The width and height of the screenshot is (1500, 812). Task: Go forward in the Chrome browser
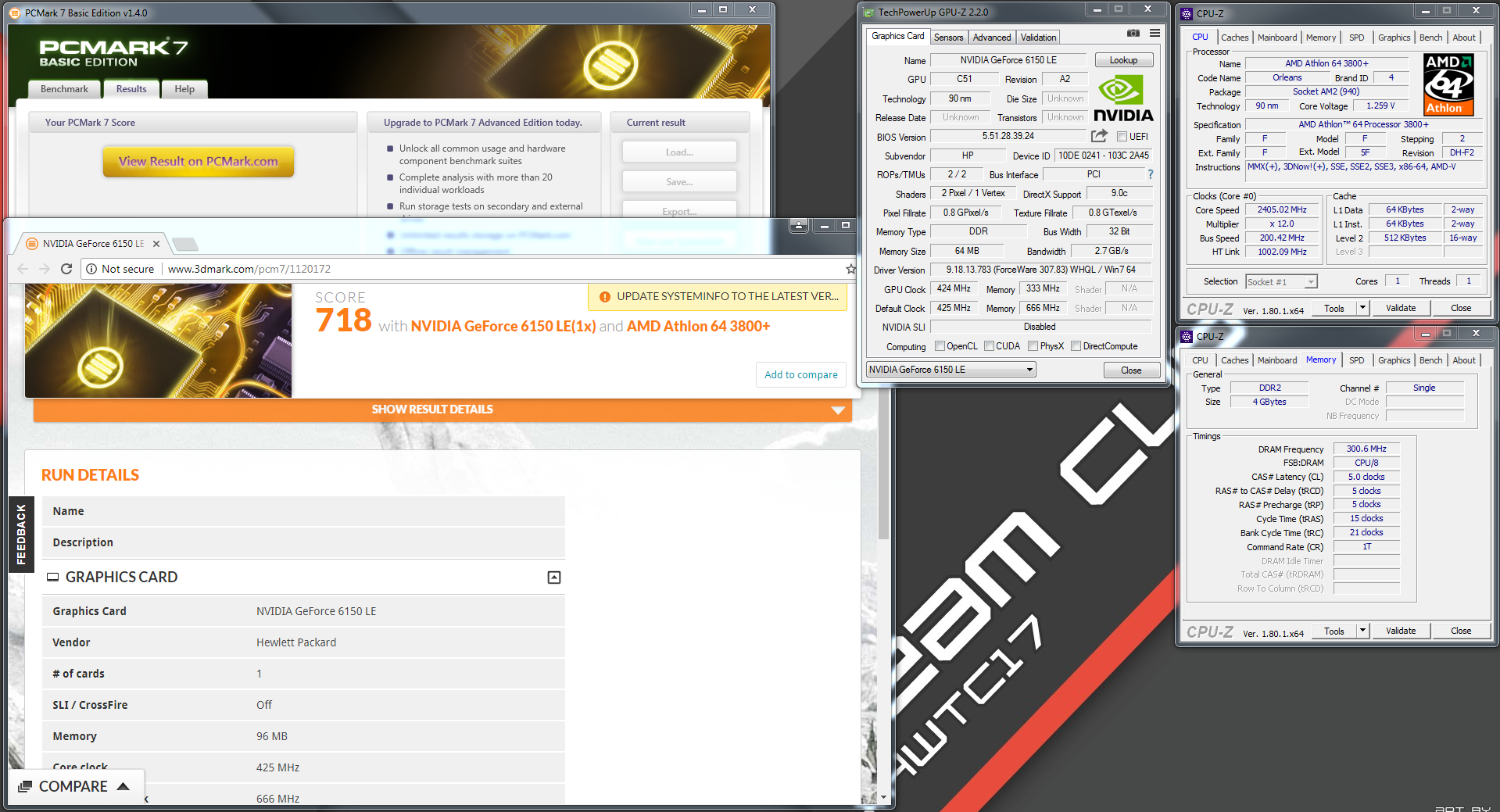(45, 269)
